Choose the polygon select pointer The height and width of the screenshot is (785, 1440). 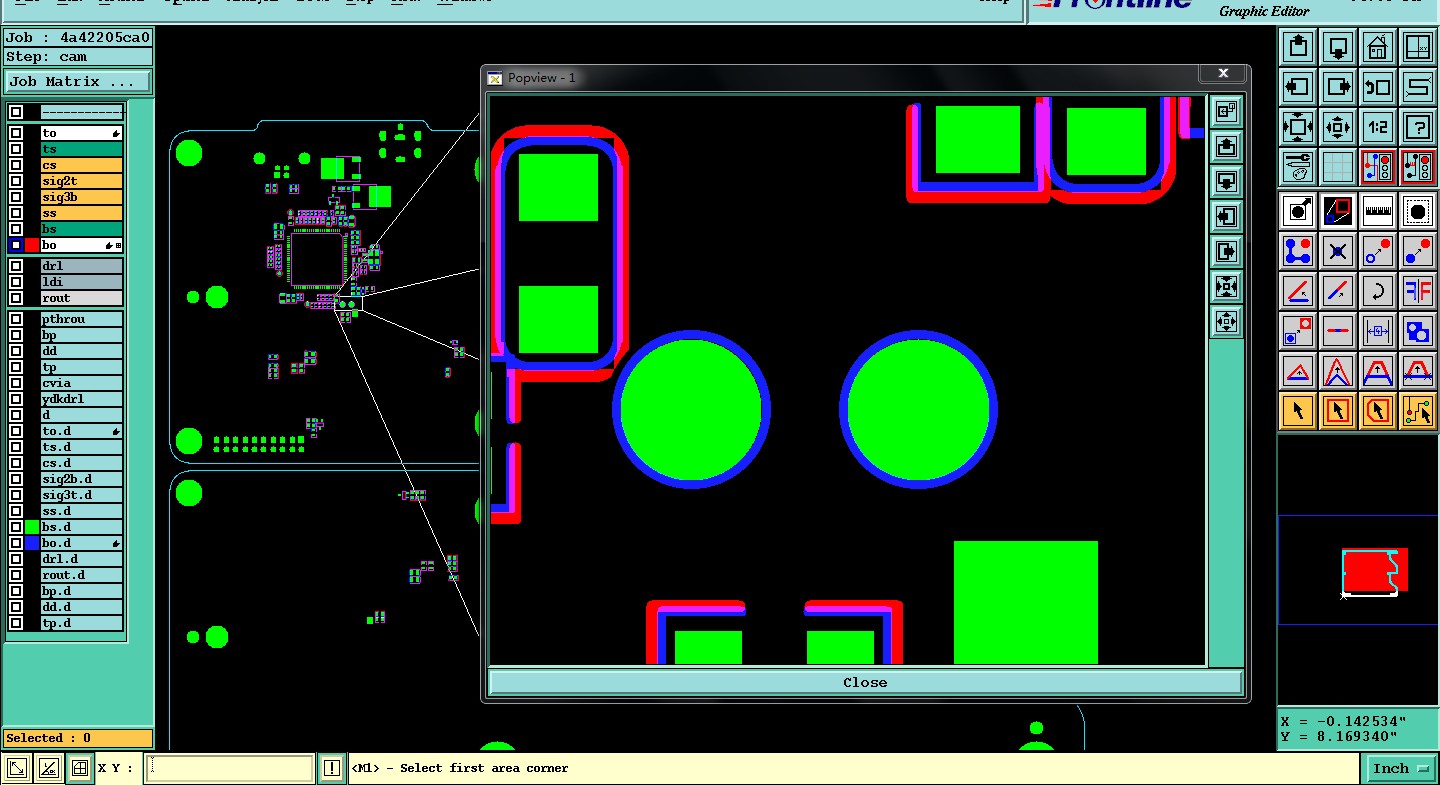click(x=1378, y=411)
